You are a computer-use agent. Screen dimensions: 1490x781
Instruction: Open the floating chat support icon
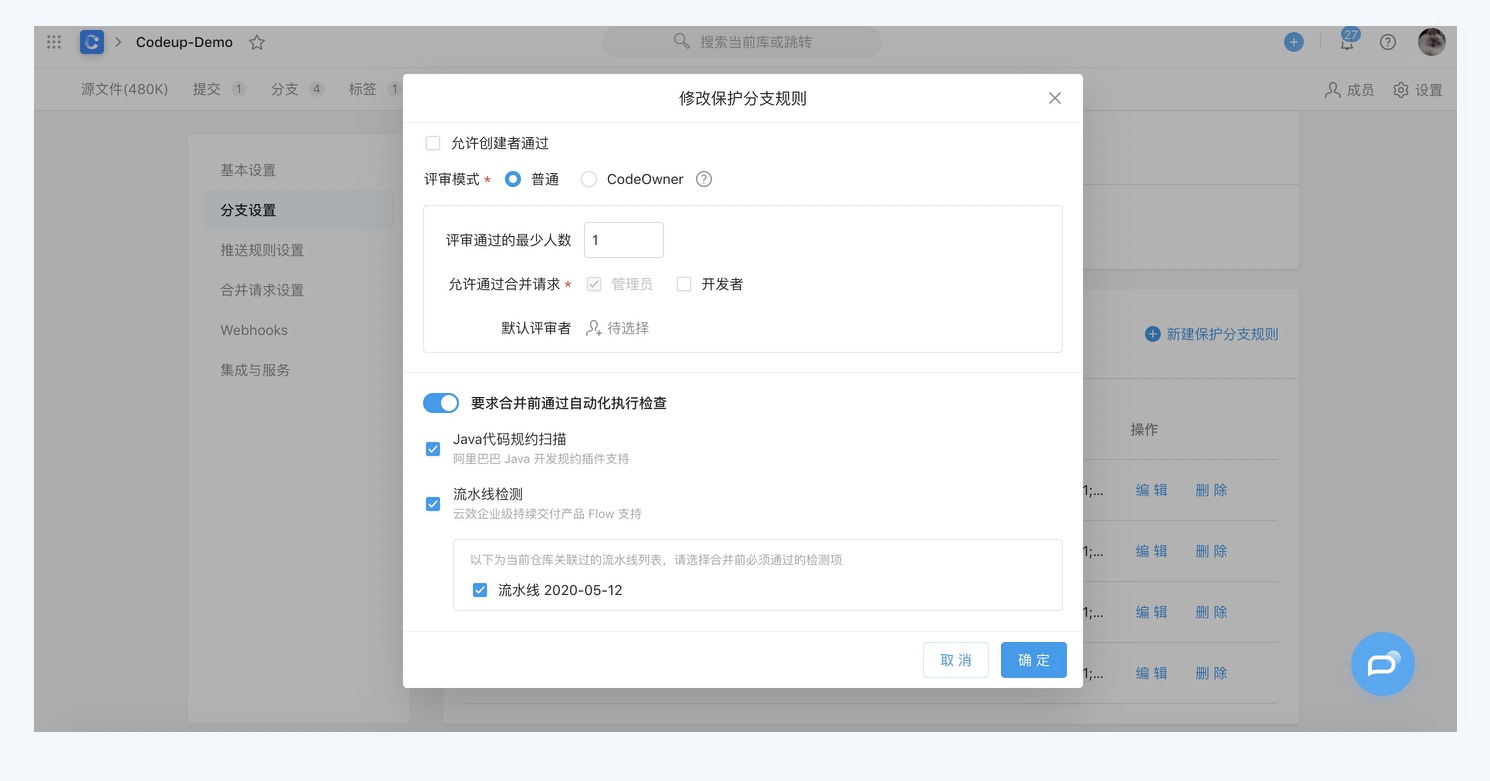(1383, 664)
